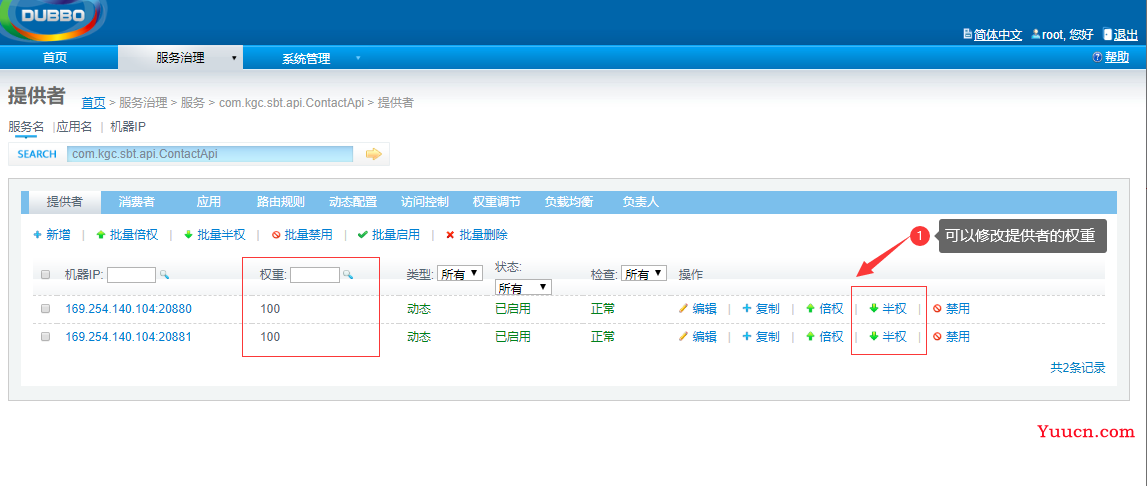Click the service name search input
Image resolution: width=1147 pixels, height=486 pixels.
point(210,154)
